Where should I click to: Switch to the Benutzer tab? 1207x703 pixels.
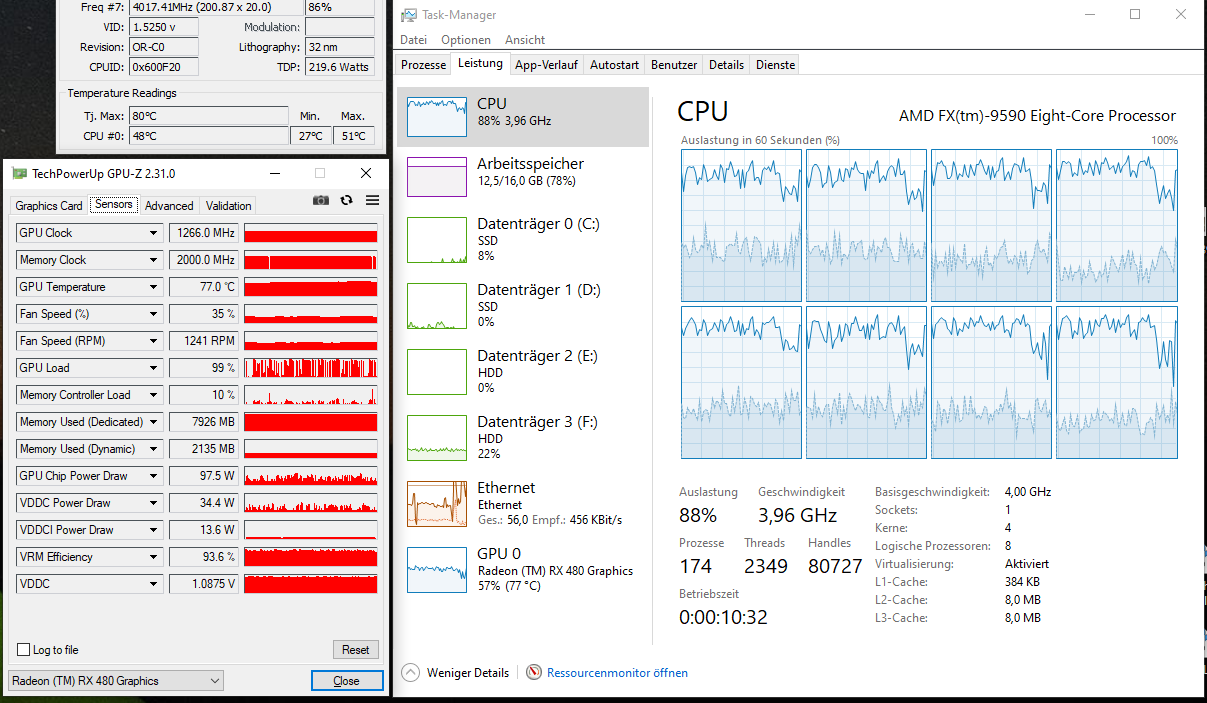point(674,65)
